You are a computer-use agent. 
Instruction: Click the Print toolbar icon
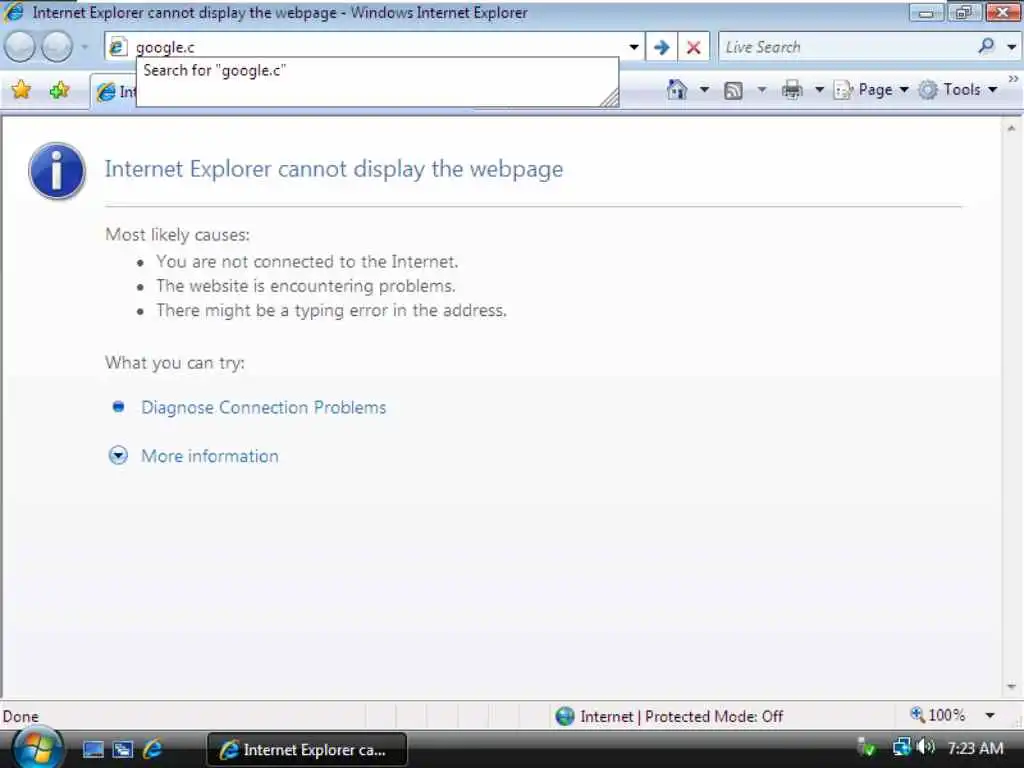click(792, 89)
